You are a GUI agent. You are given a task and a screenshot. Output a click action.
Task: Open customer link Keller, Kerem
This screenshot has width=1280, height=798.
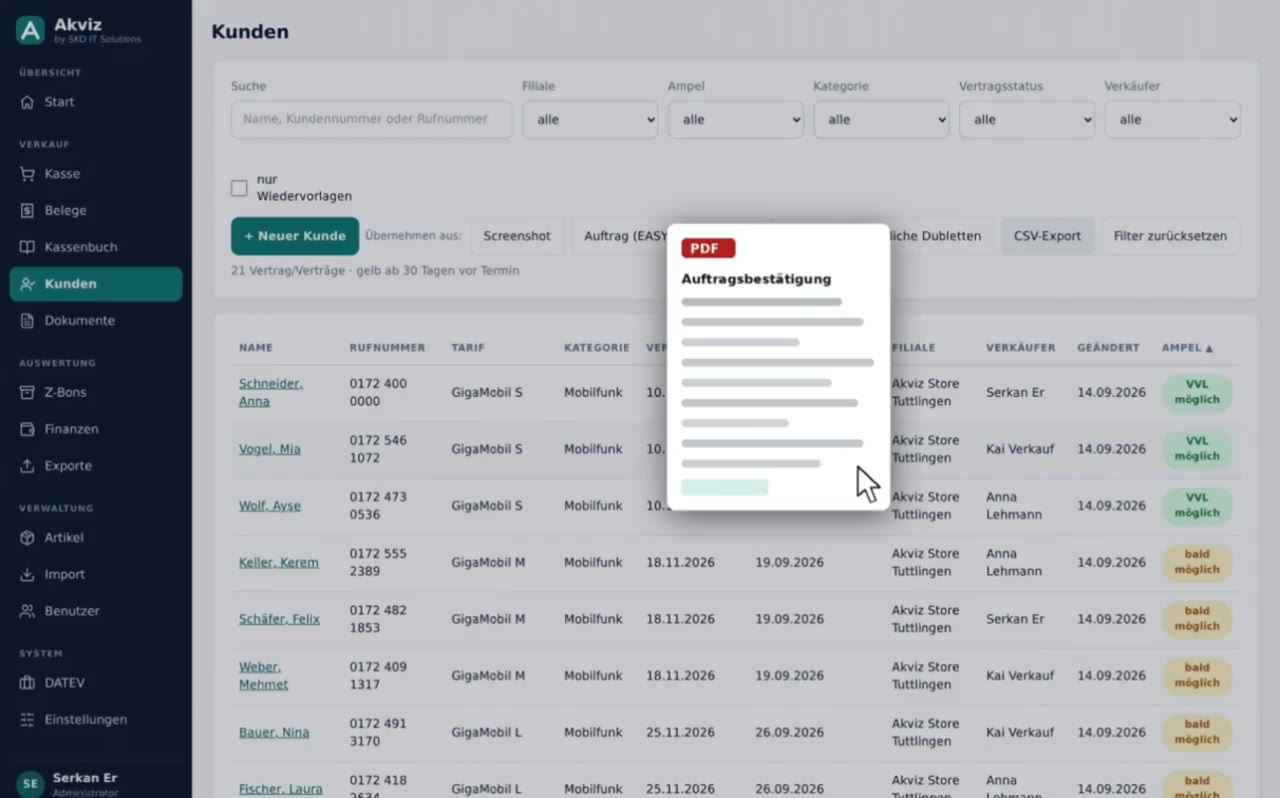(x=279, y=563)
